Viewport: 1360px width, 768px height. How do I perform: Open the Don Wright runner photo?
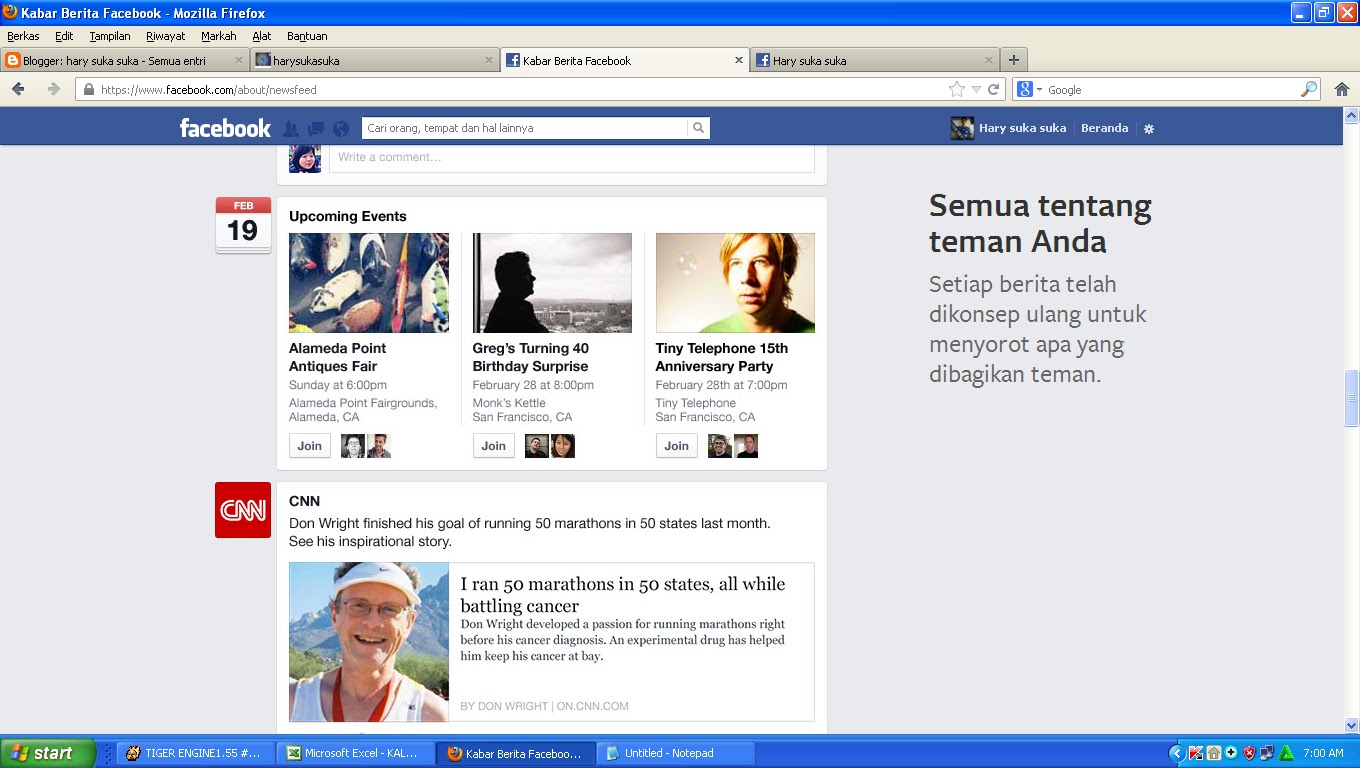(x=369, y=642)
